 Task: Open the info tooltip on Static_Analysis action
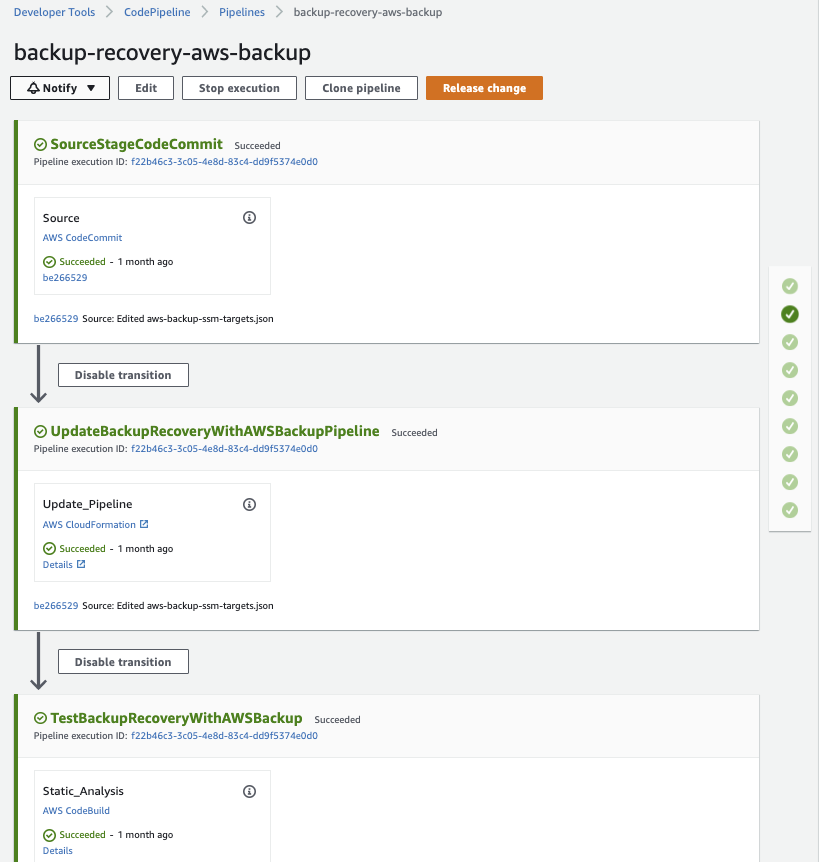point(249,791)
